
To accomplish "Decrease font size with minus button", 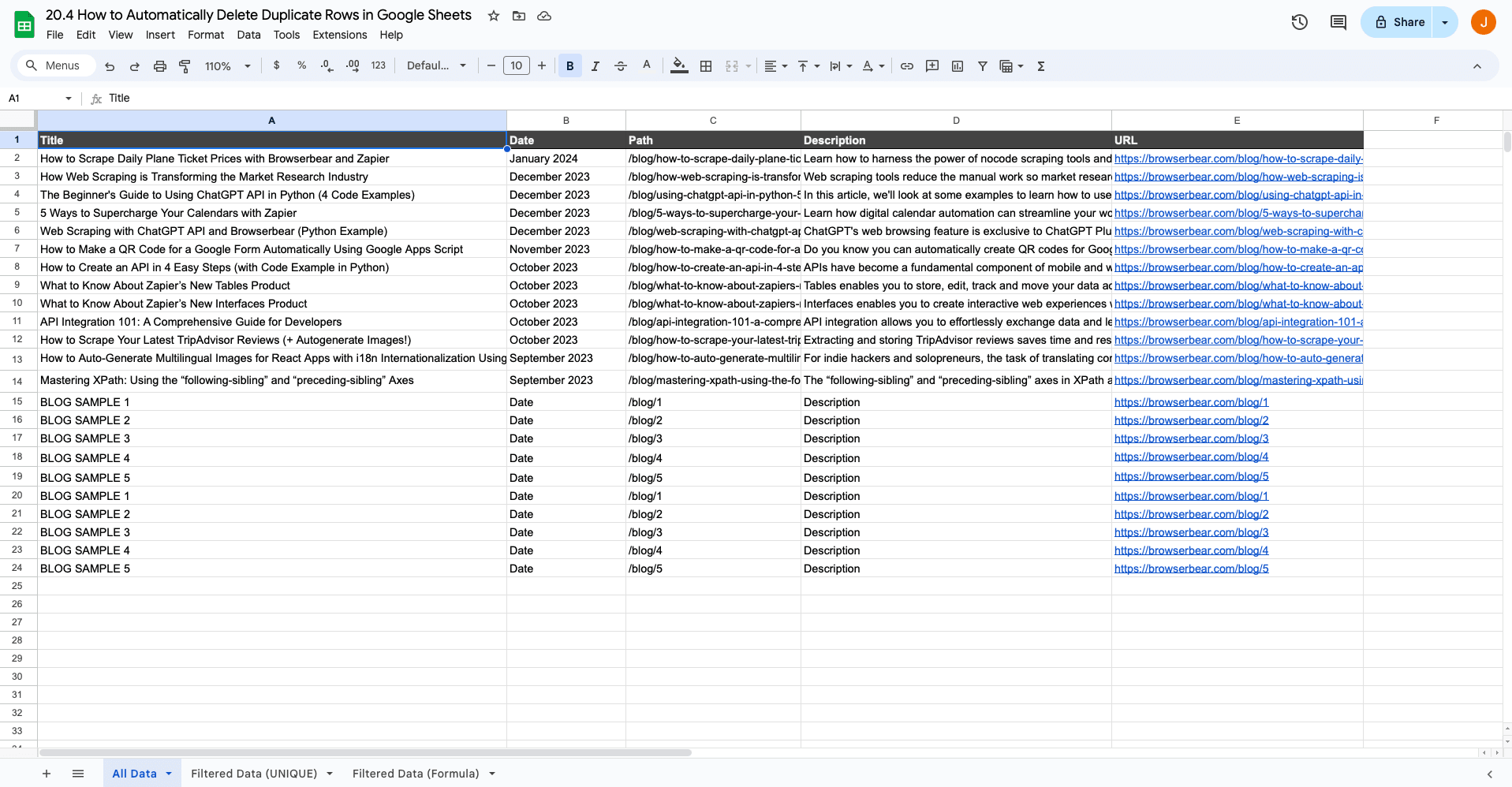I will 491,65.
